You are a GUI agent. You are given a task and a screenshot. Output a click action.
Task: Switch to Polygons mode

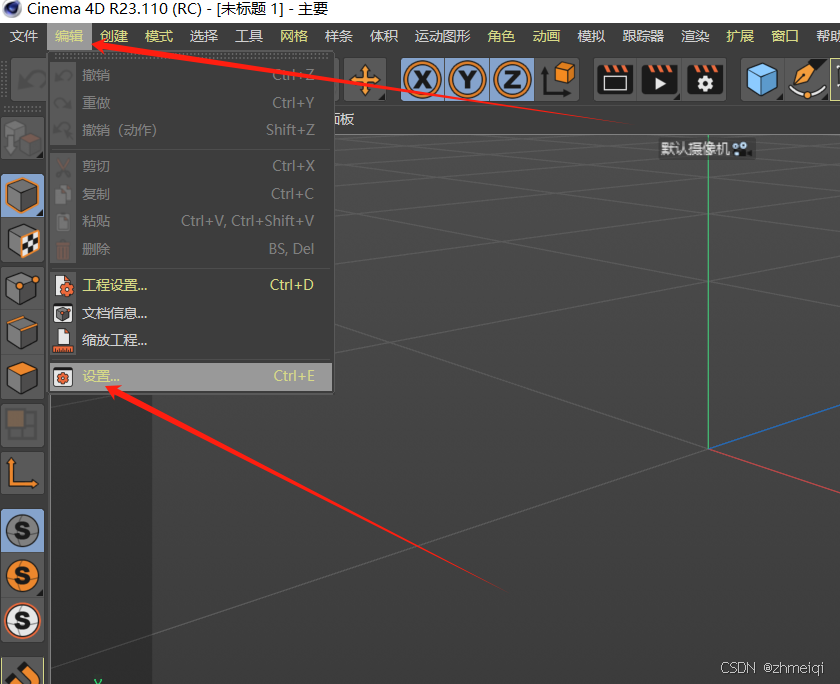tap(22, 378)
